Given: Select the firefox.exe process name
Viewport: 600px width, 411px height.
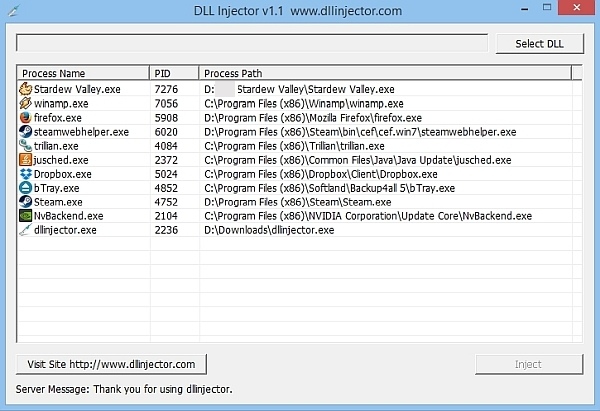Looking at the screenshot, I should [x=58, y=118].
